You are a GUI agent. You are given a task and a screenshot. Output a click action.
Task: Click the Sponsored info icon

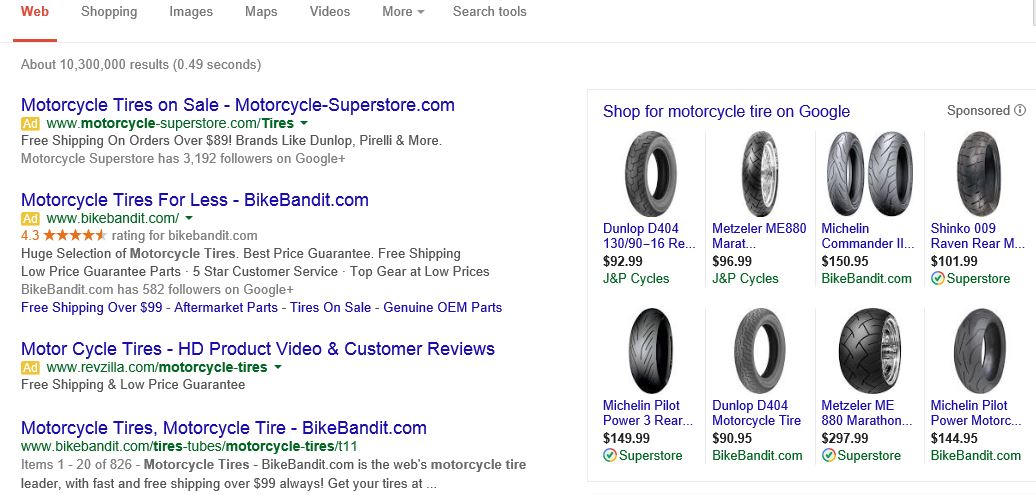pyautogui.click(x=1020, y=111)
